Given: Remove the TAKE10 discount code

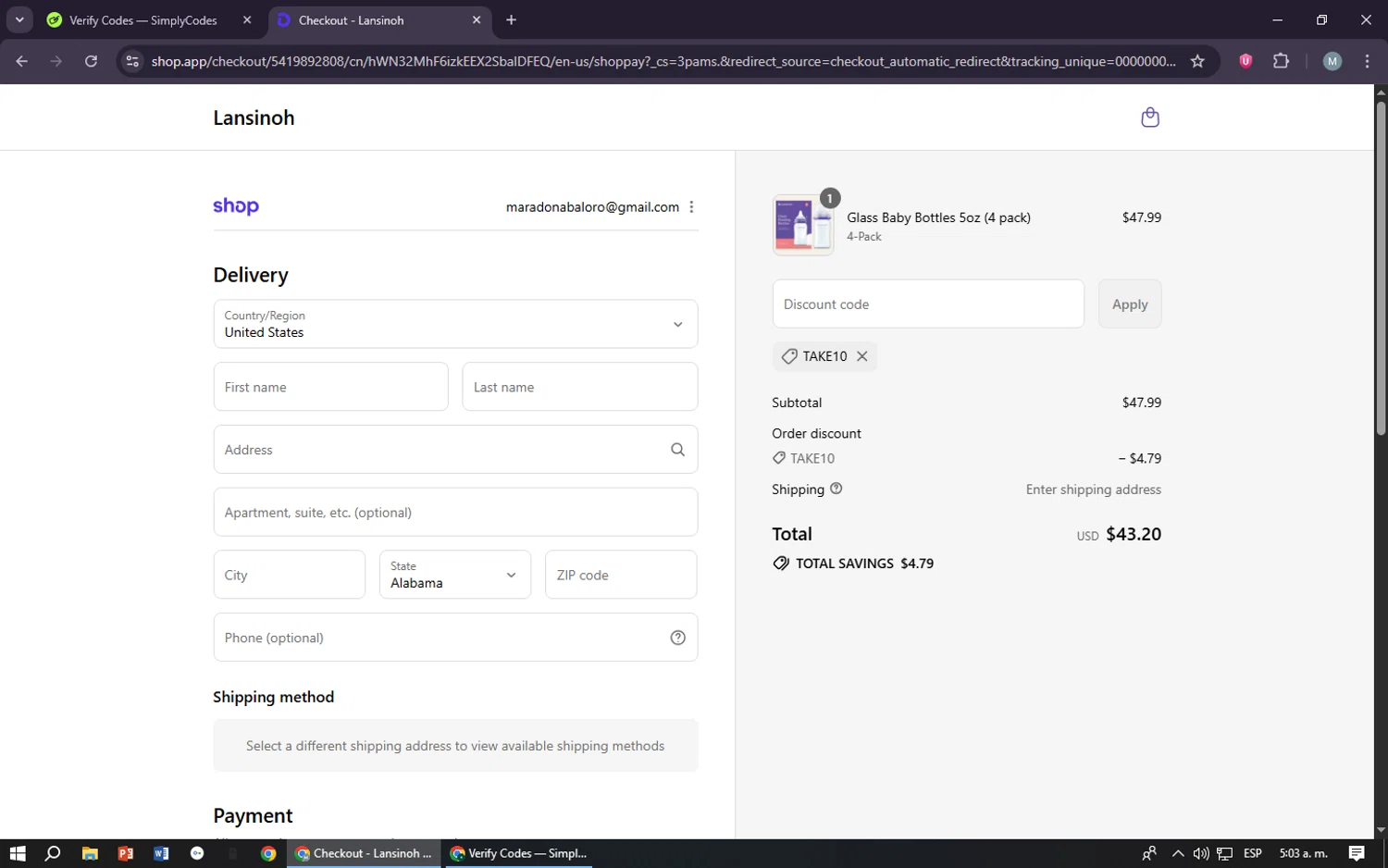Looking at the screenshot, I should 861,356.
